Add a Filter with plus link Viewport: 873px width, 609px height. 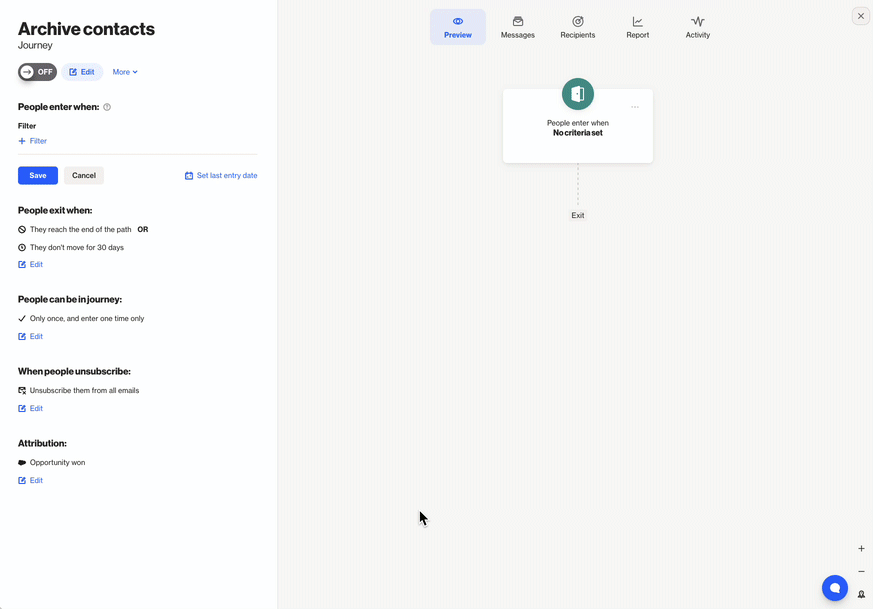(x=32, y=141)
